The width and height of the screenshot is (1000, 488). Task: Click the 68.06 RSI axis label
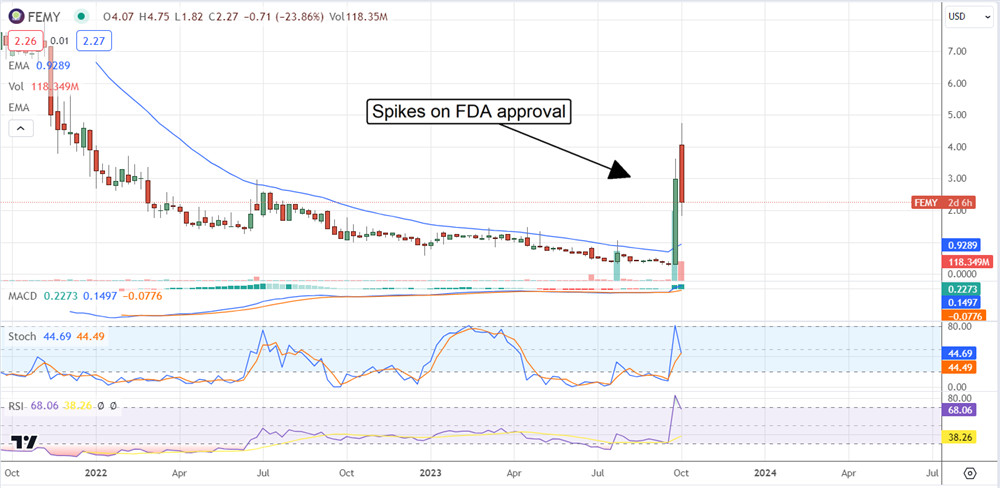959,408
